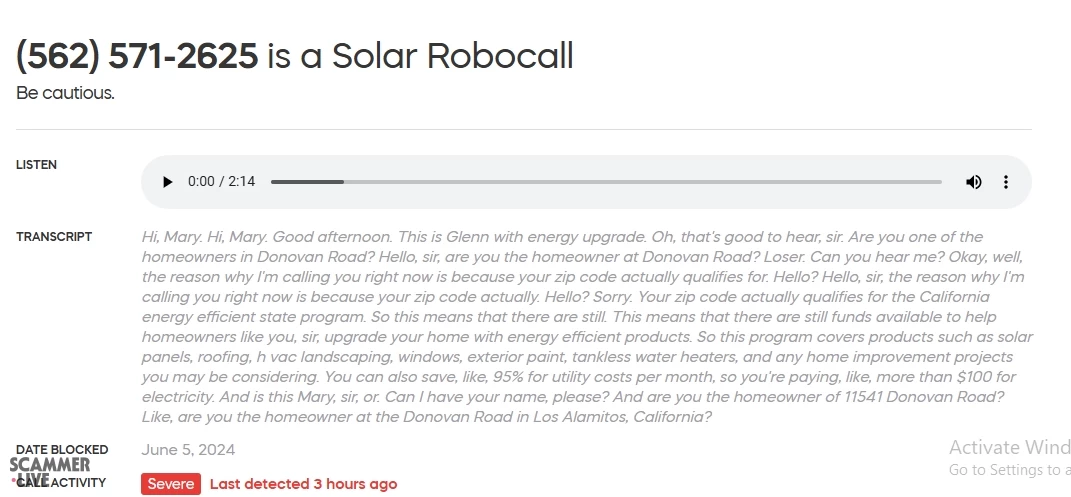
Task: Click the Activate Windows watermark text
Action: click(x=1008, y=447)
